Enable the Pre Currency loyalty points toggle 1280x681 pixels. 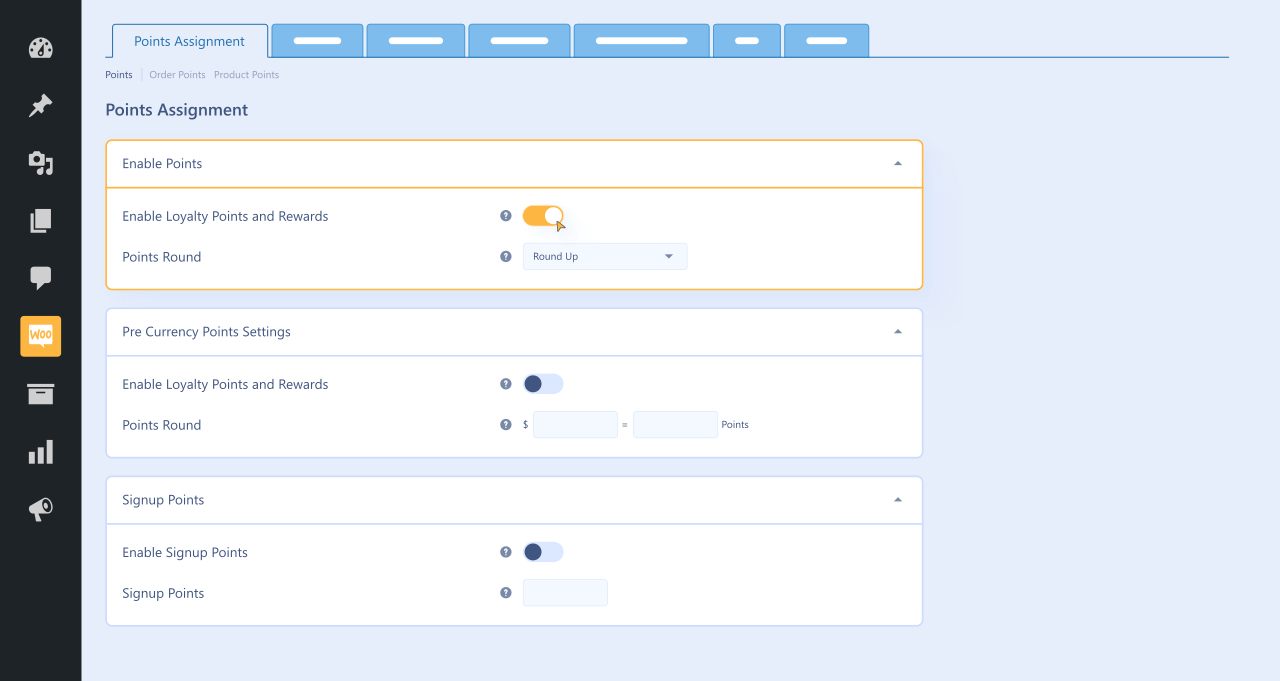[x=543, y=383]
